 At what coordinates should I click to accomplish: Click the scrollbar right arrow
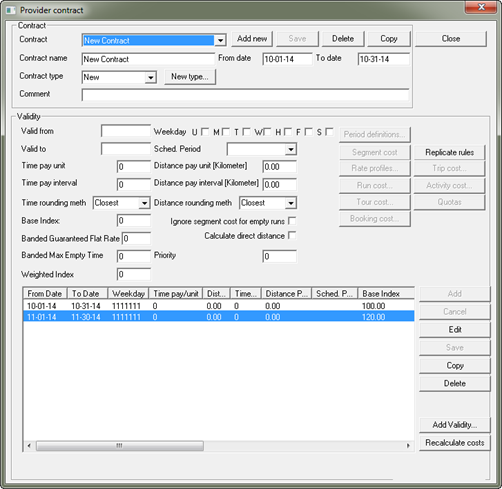coord(409,446)
